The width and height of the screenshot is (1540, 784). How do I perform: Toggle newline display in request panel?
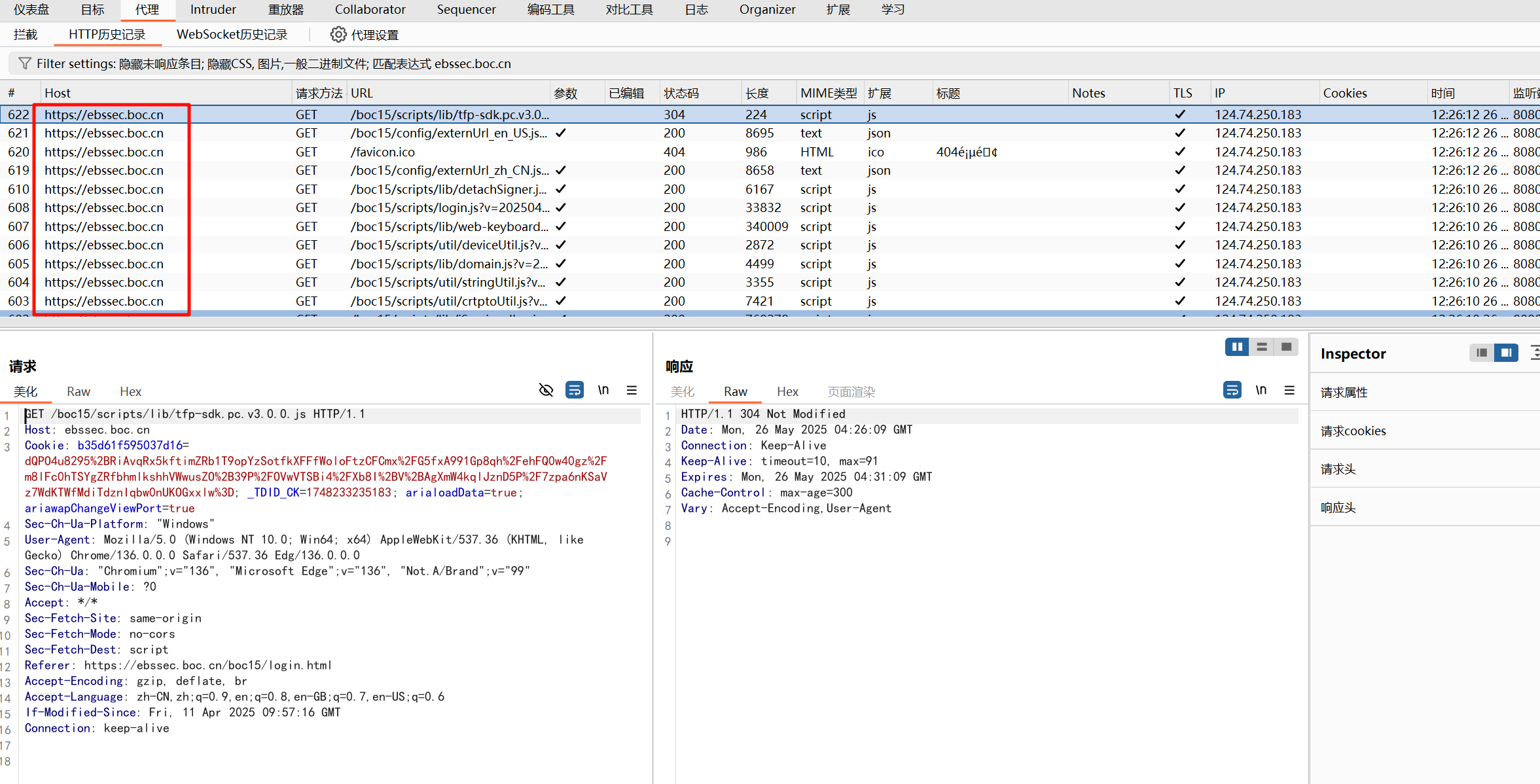point(603,391)
